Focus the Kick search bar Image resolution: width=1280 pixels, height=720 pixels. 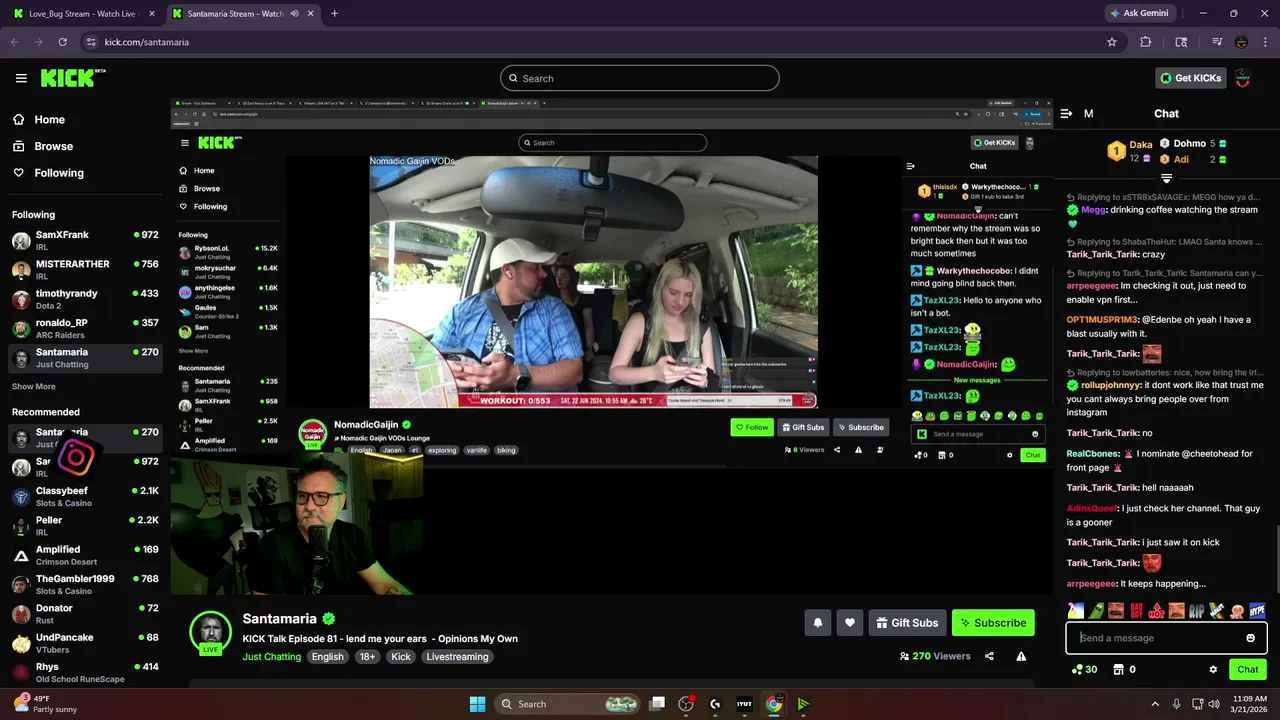point(640,78)
